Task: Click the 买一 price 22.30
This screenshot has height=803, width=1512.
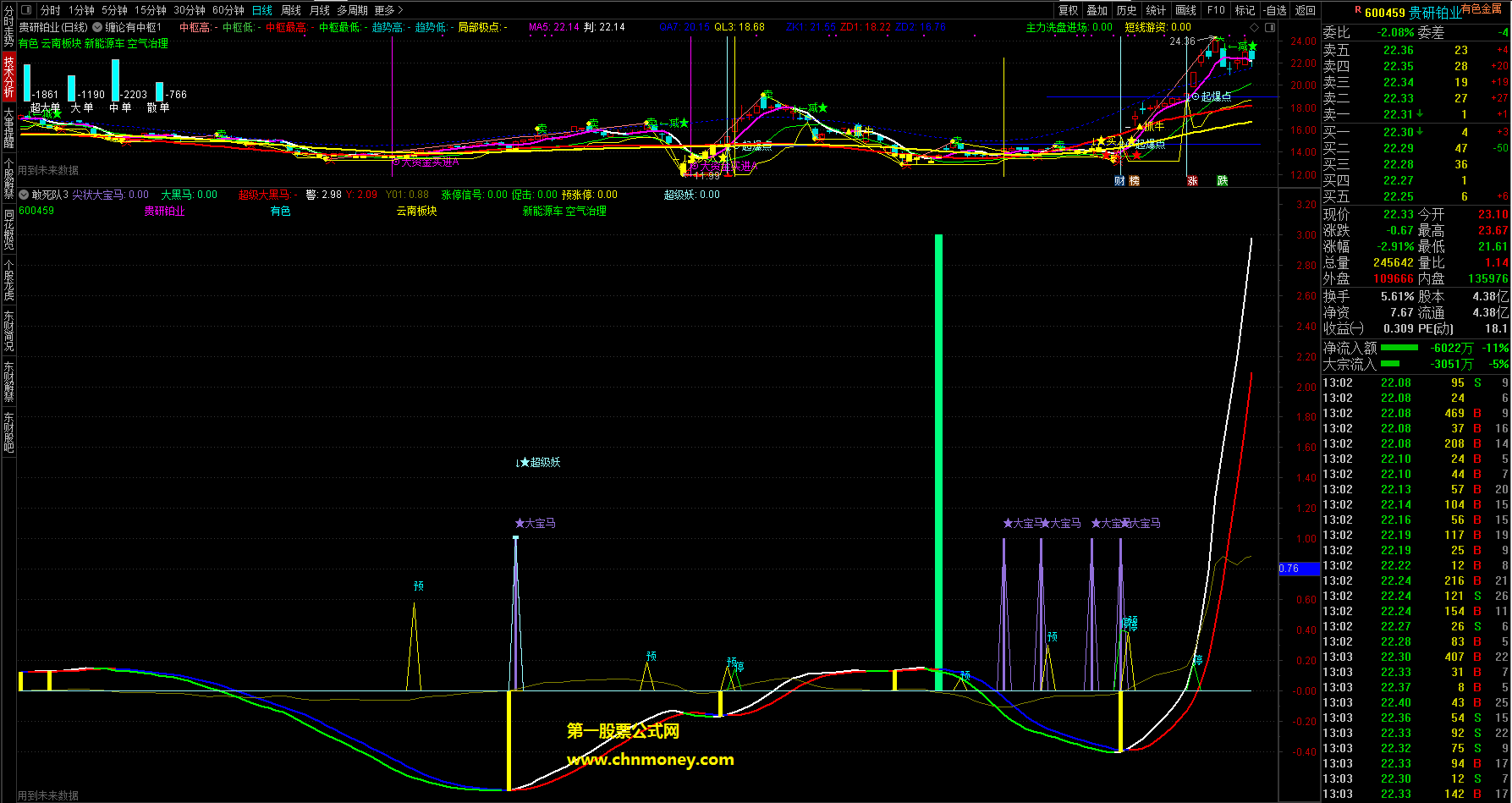Action: [x=1398, y=132]
